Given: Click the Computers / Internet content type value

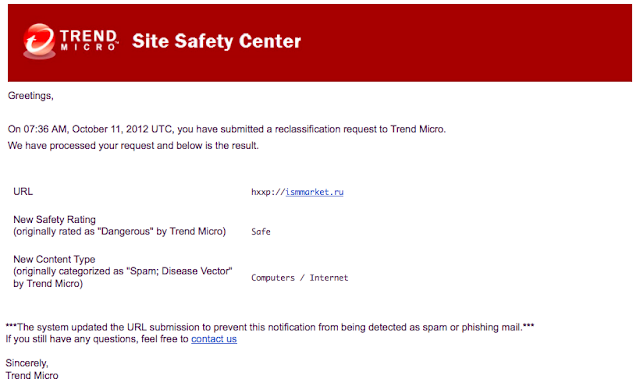Looking at the screenshot, I should coord(300,278).
